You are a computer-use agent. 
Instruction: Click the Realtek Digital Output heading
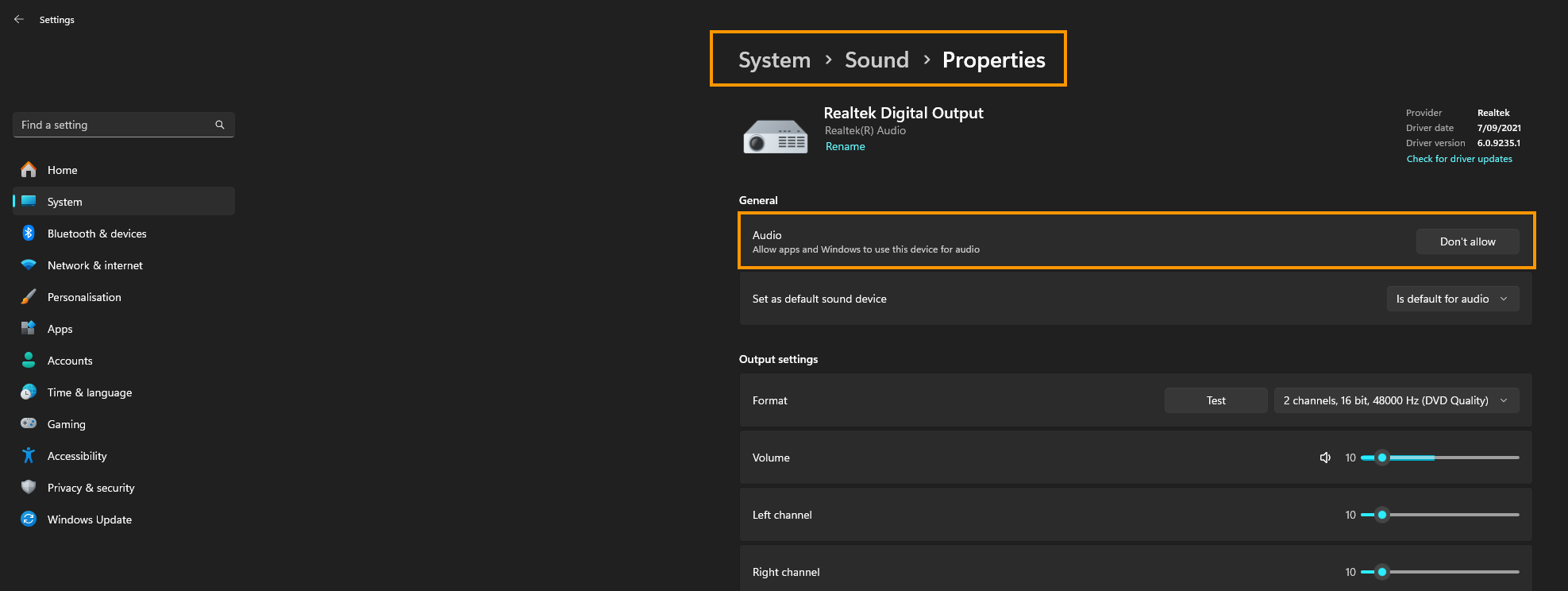tap(903, 113)
